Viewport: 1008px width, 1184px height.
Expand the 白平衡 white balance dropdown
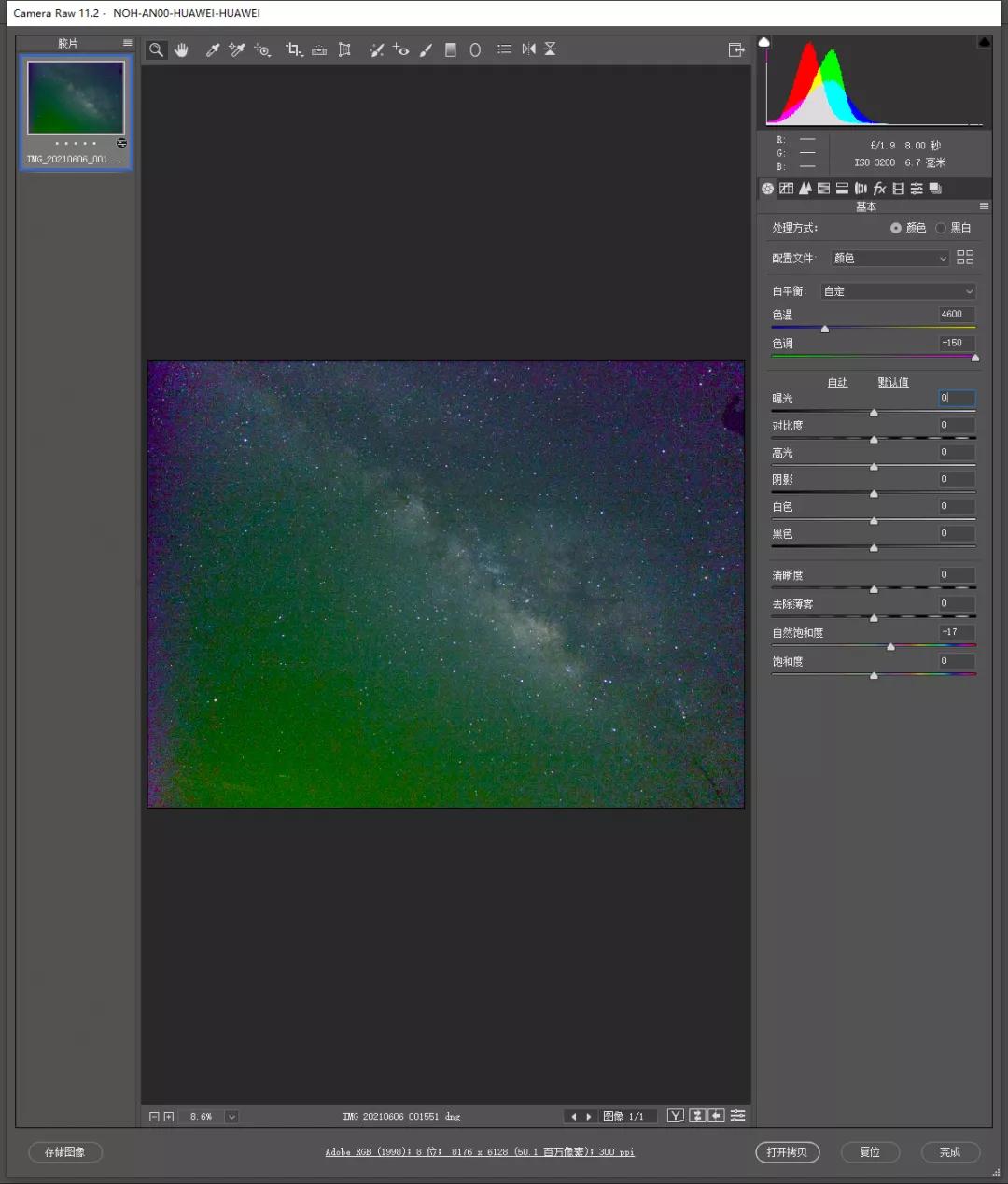click(x=898, y=291)
